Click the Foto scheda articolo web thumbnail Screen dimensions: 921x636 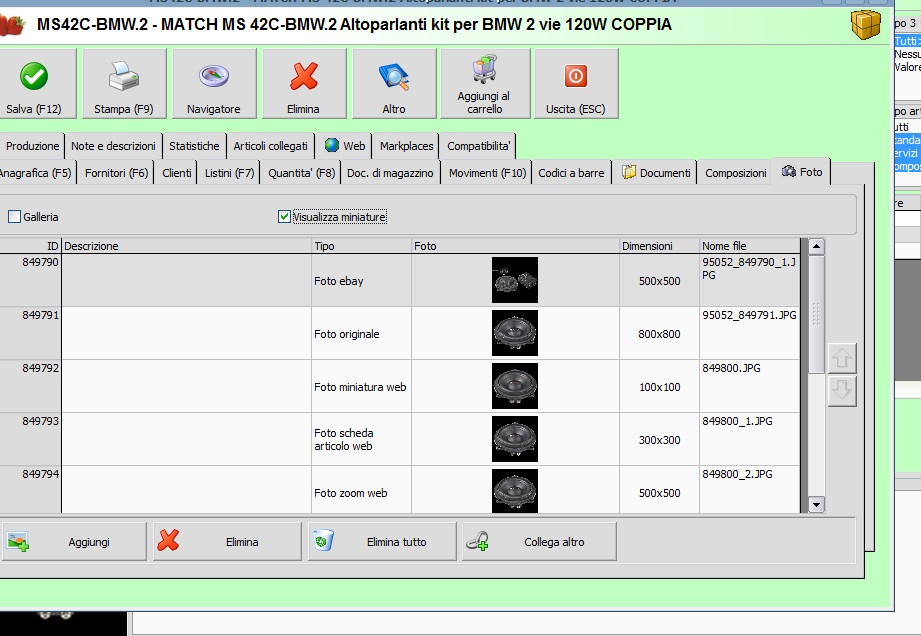click(515, 439)
